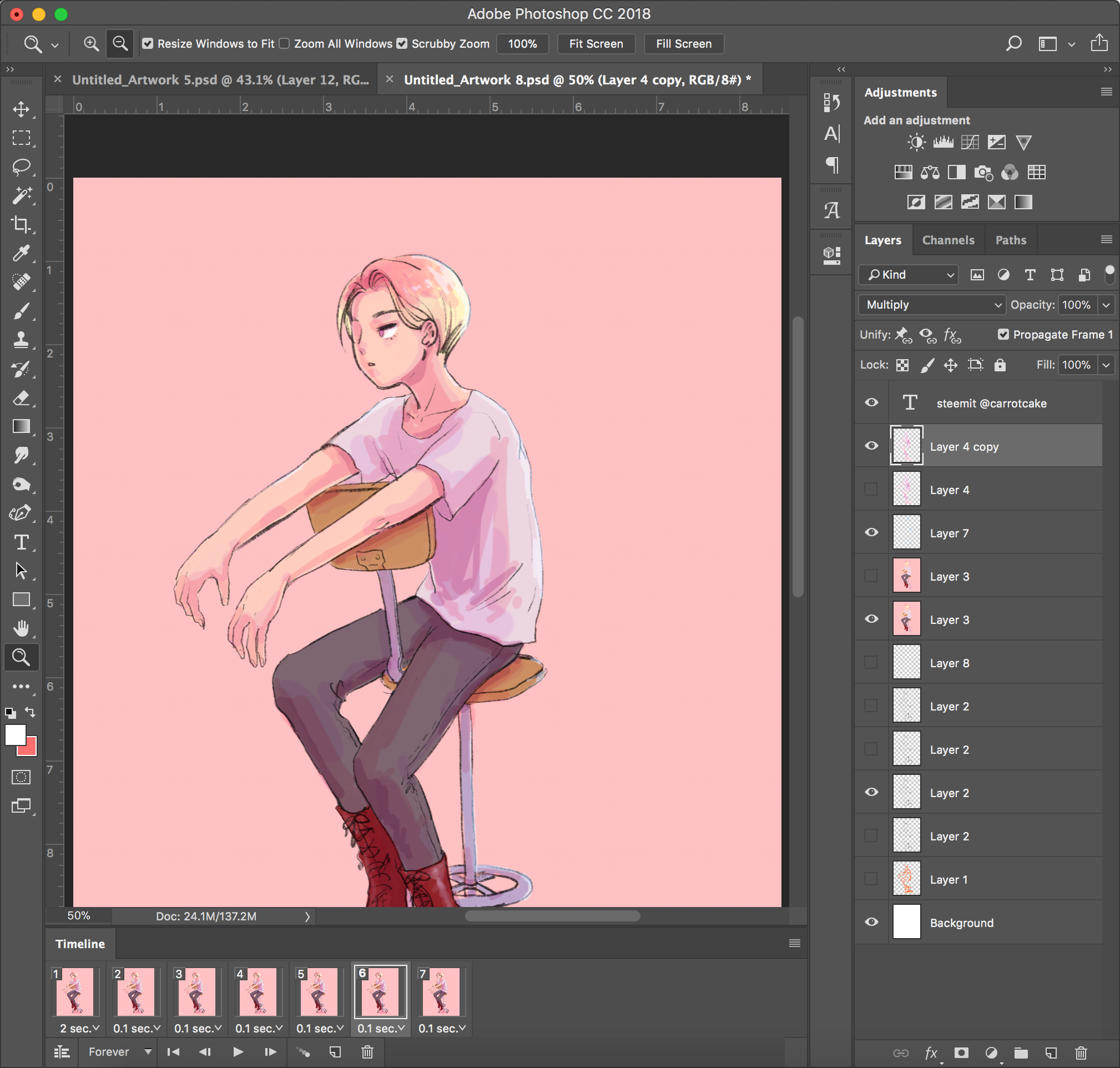Show the Layer 4 layer

871,490
